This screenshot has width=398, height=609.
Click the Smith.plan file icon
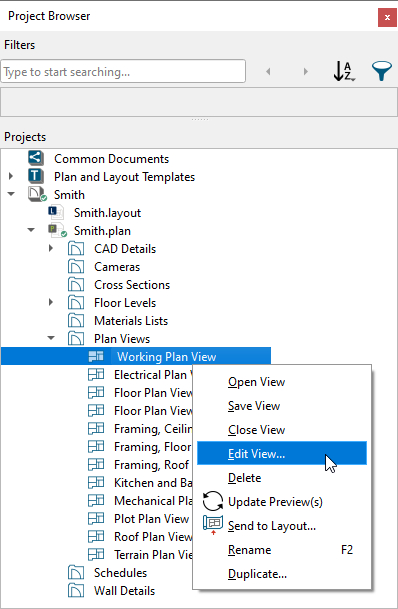point(57,230)
